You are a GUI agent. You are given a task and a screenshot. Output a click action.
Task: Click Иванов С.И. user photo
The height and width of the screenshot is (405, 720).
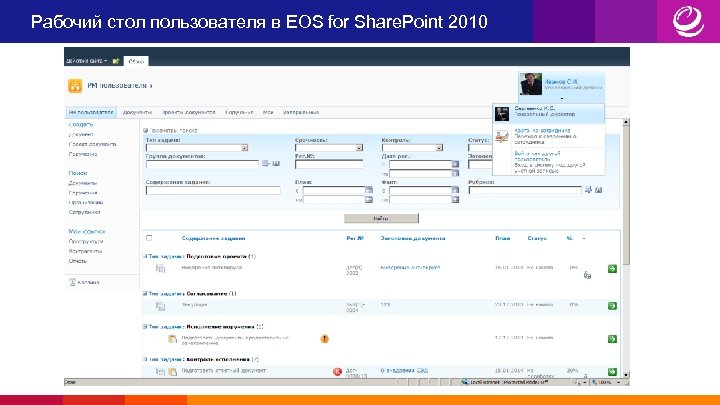tap(531, 84)
